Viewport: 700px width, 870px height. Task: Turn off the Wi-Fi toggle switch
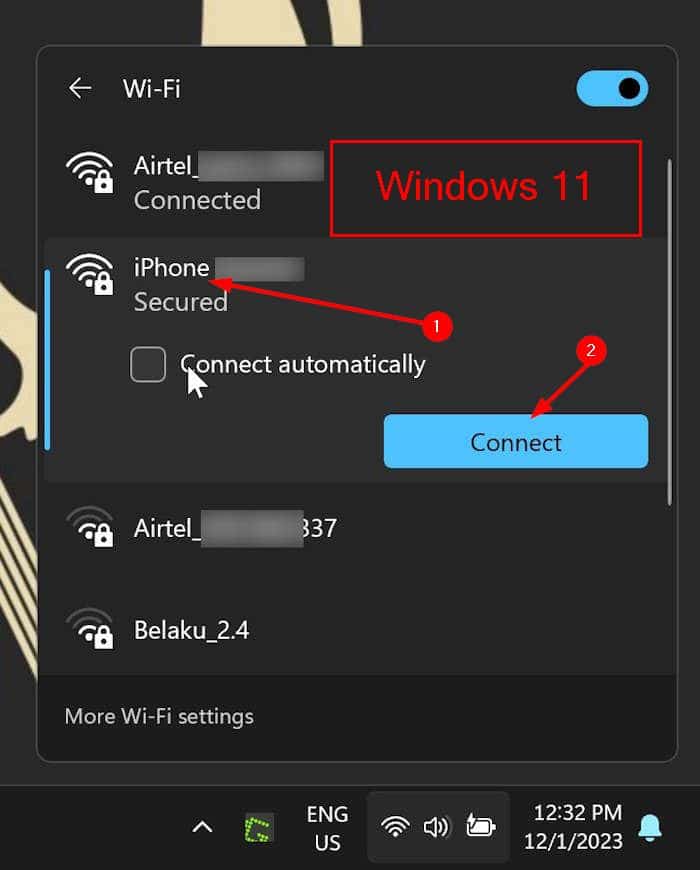click(612, 88)
